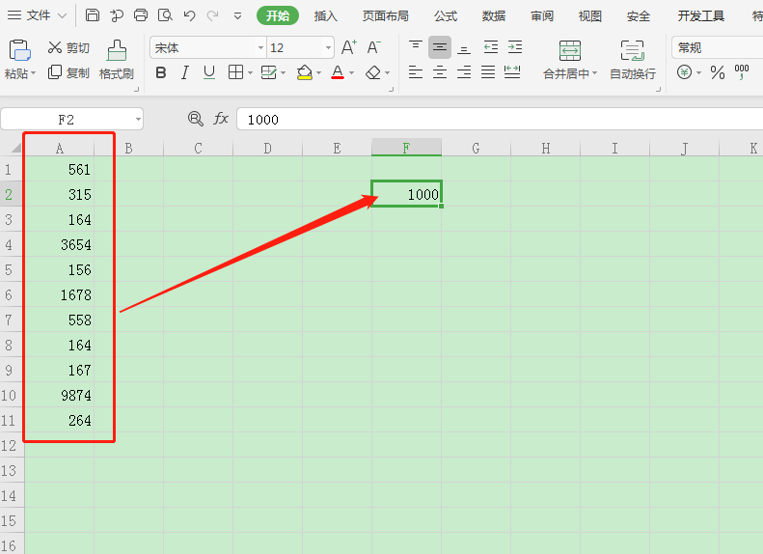This screenshot has width=763, height=554.
Task: Click the justify alignment icon
Action: coord(488,73)
